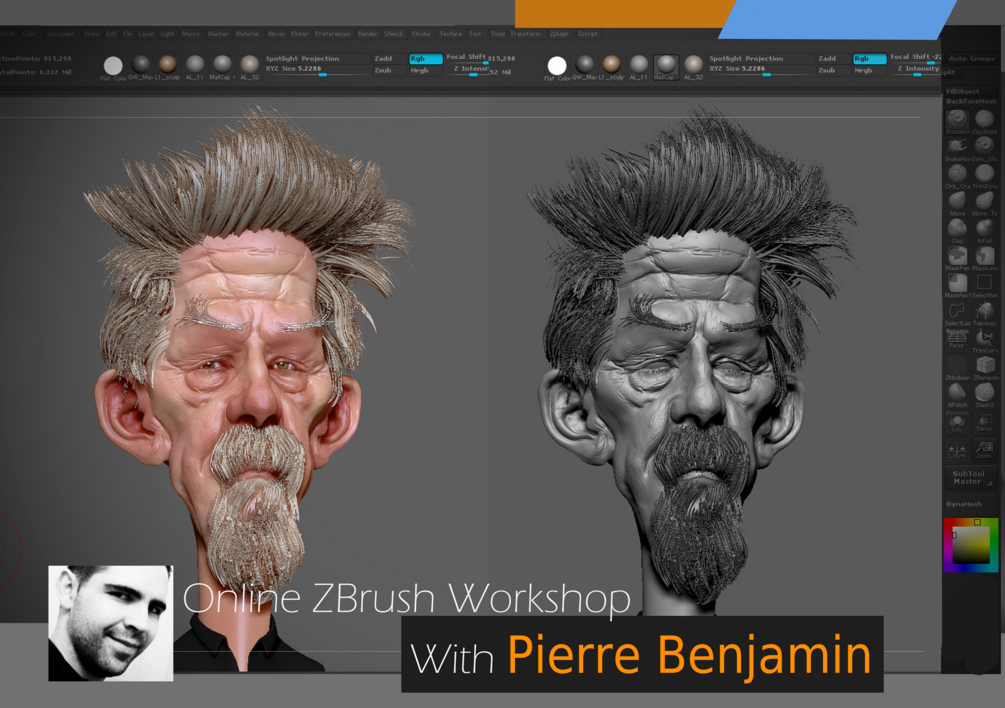Select the TrimCurve brush
This screenshot has width=1005, height=708.
984,340
